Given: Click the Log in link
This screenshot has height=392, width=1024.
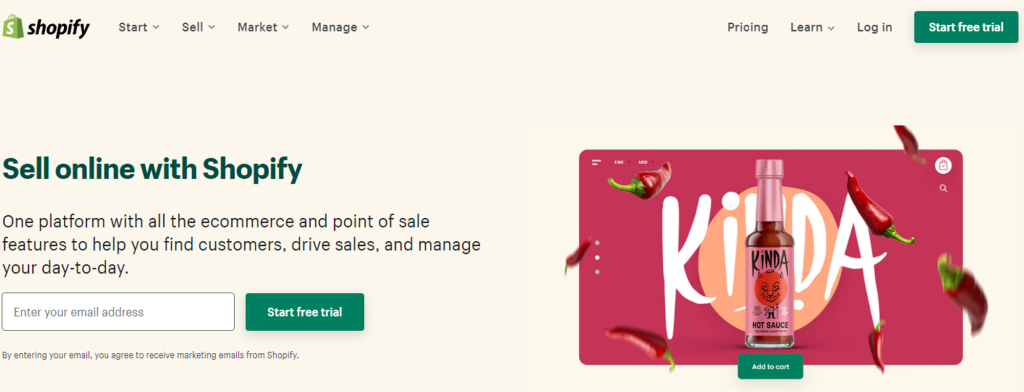Looking at the screenshot, I should tap(874, 27).
